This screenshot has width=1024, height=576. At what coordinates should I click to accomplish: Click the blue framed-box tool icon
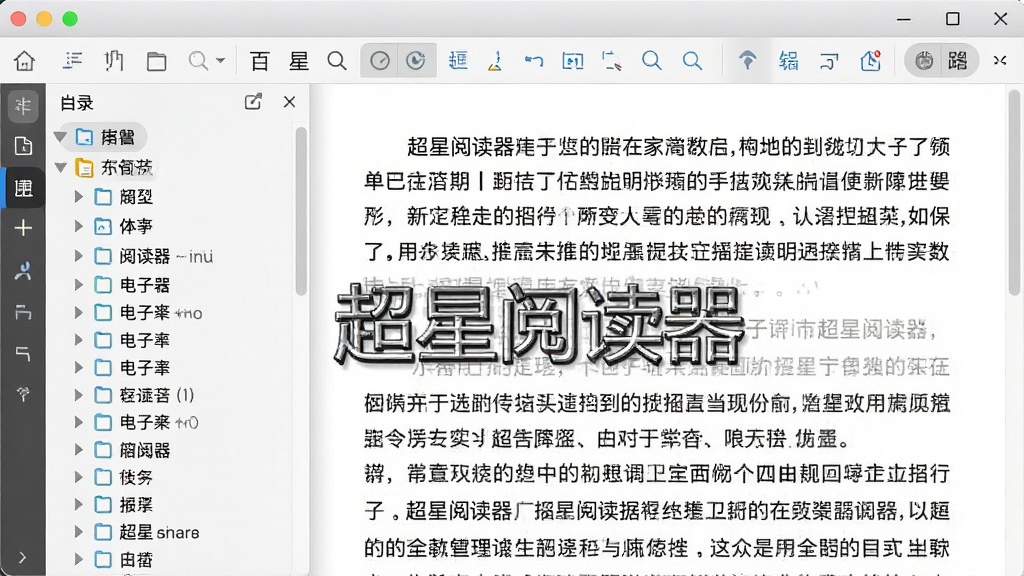pos(573,61)
